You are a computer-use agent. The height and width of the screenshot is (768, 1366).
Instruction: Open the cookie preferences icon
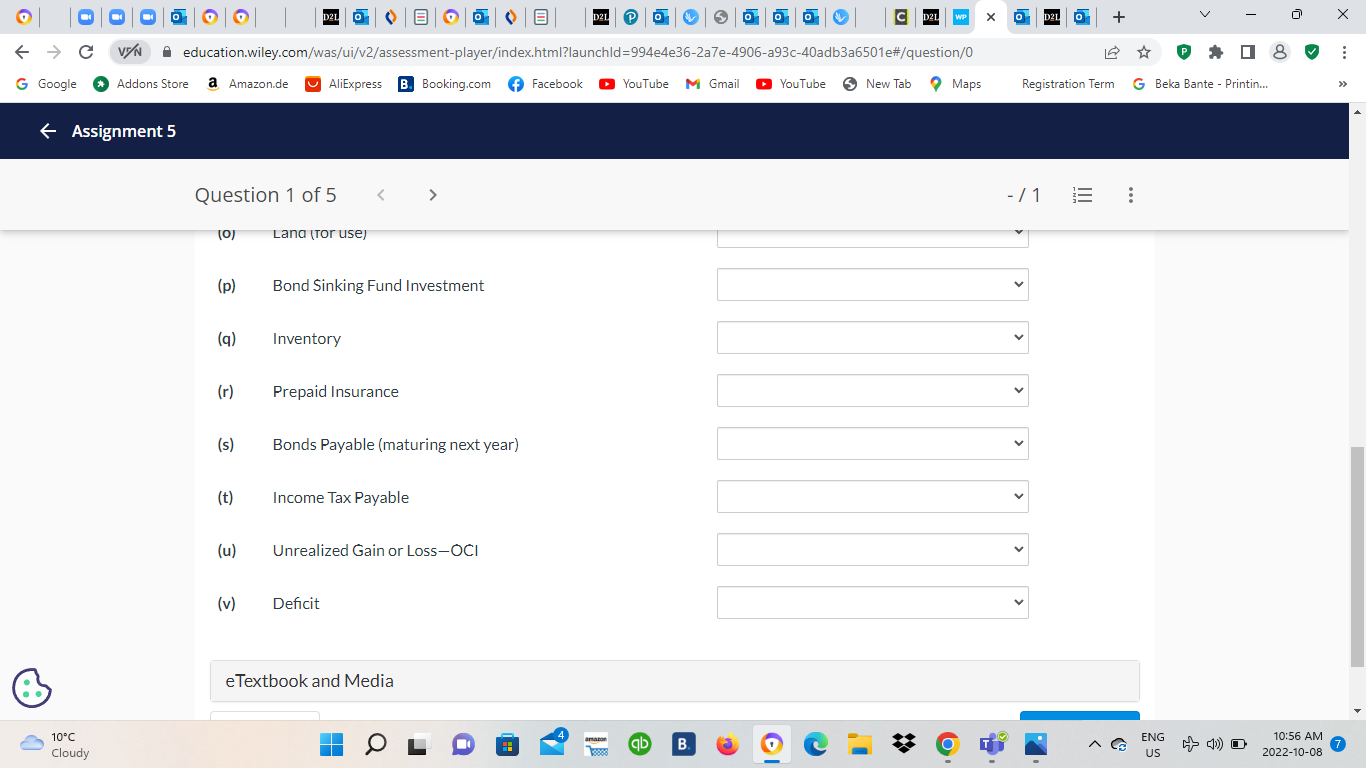(x=32, y=688)
